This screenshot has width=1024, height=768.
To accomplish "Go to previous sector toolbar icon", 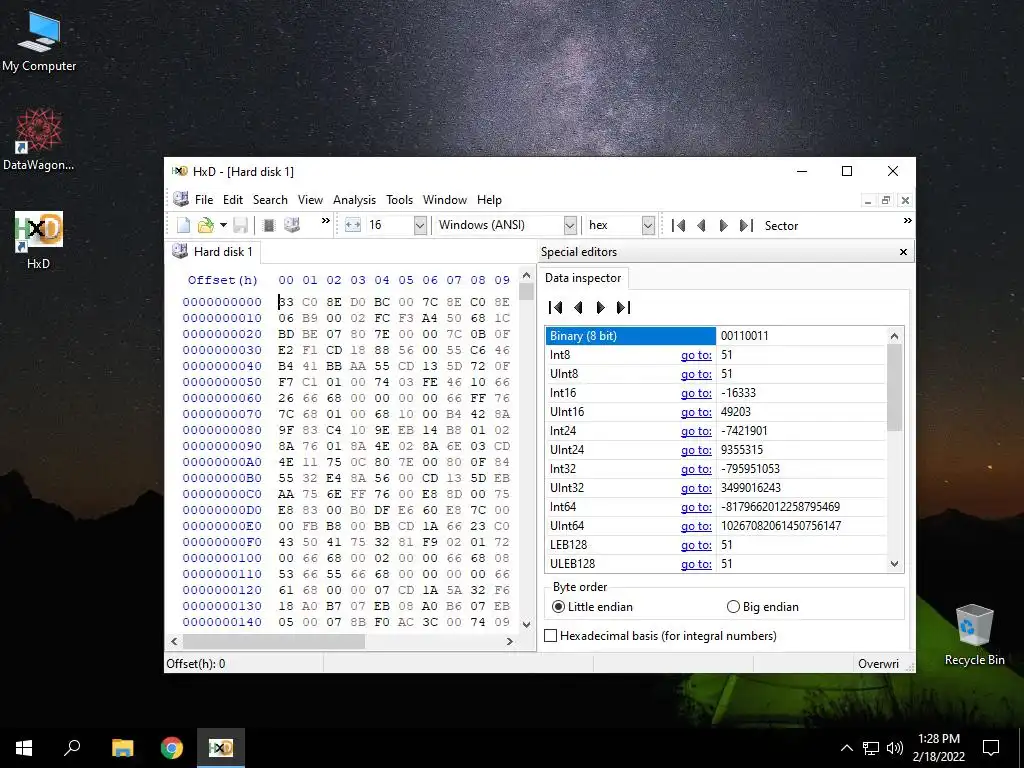I will 701,225.
